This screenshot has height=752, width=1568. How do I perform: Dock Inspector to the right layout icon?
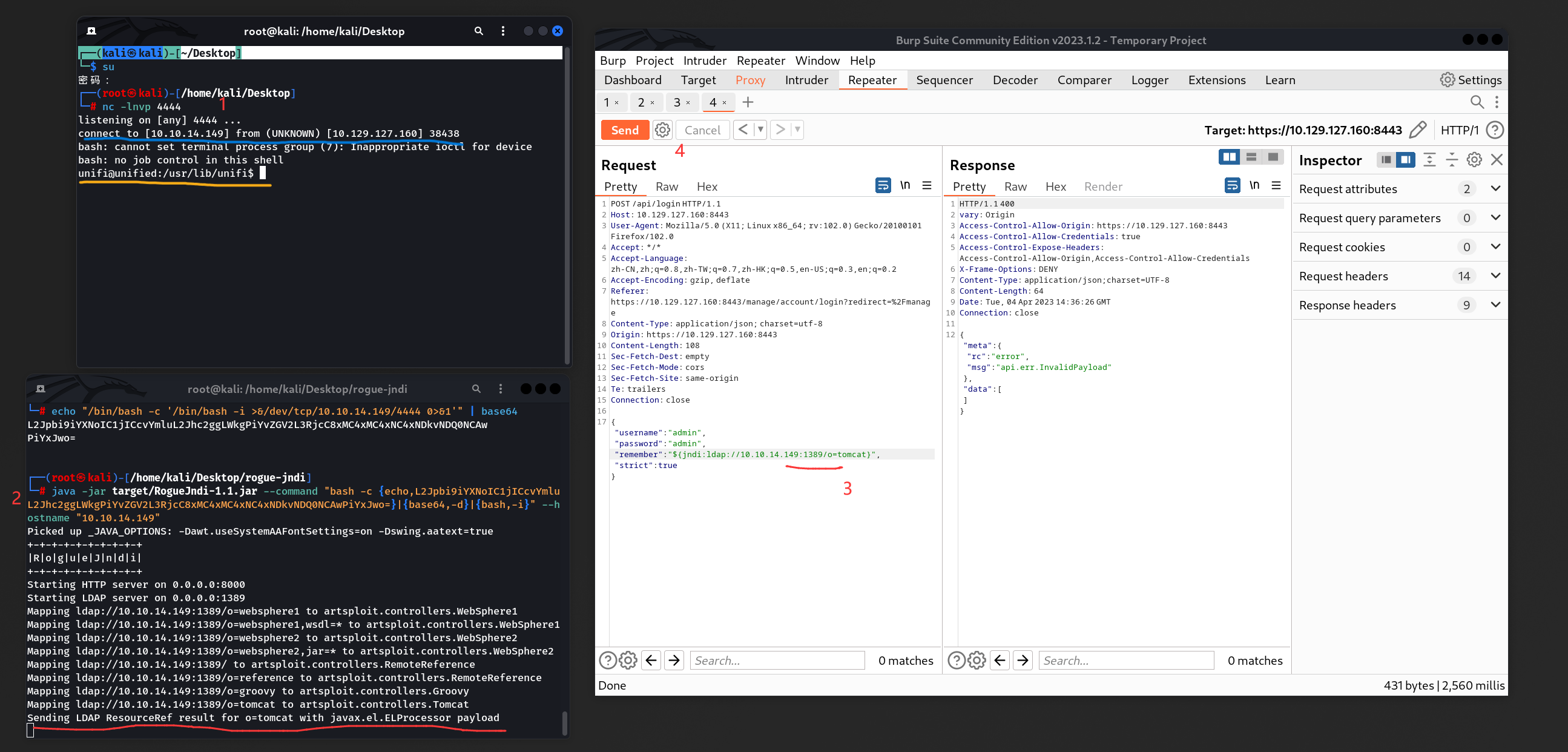pyautogui.click(x=1405, y=159)
